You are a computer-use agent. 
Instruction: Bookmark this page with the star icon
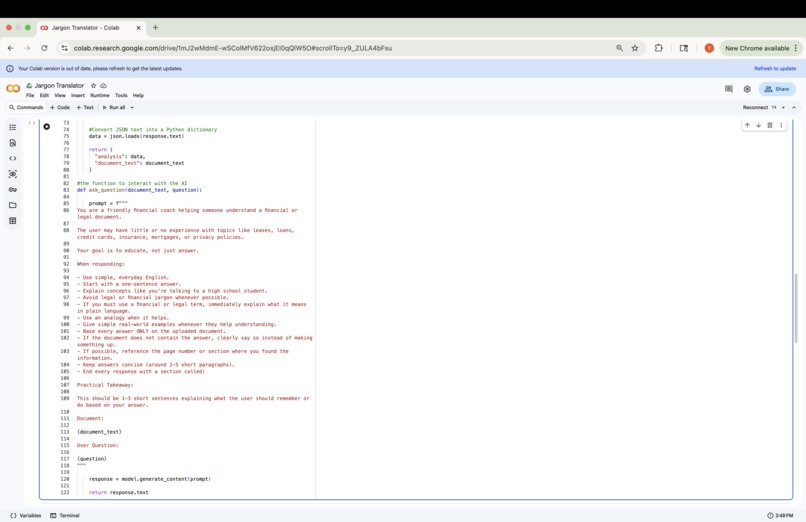coord(635,48)
